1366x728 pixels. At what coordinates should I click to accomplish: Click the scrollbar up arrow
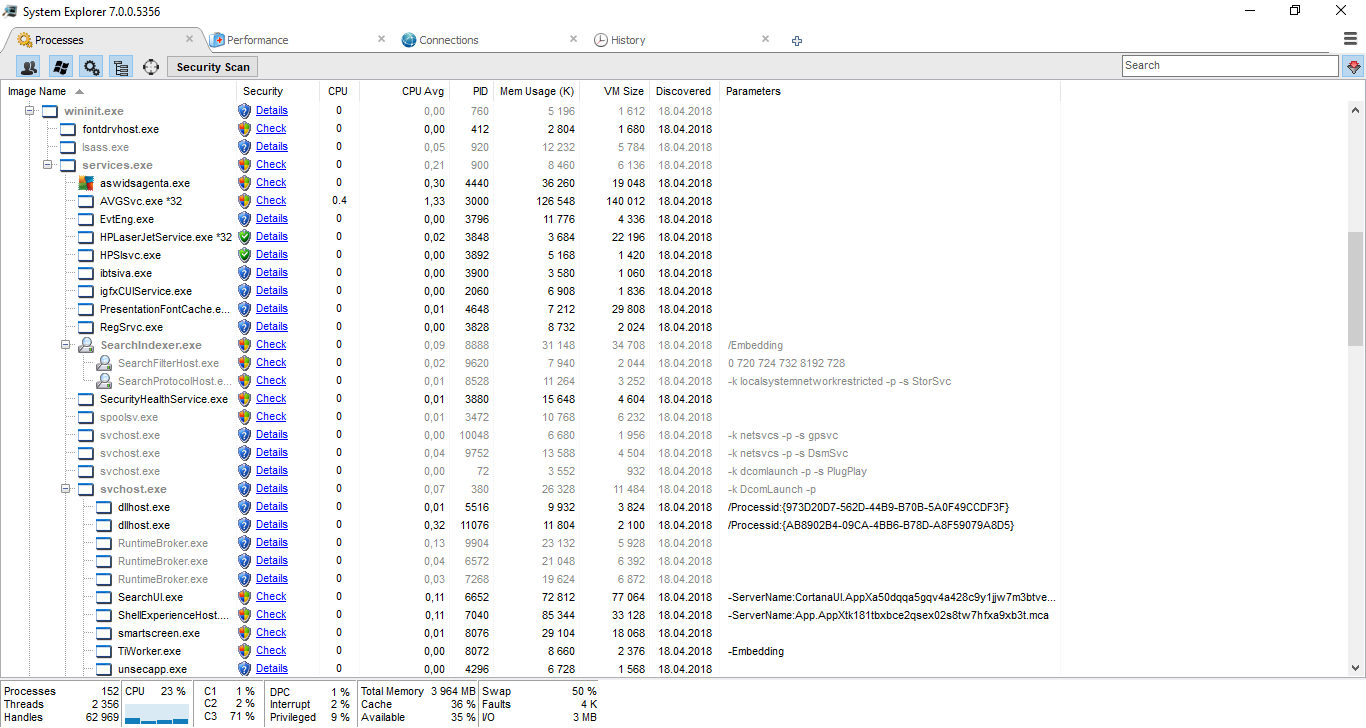pos(1355,110)
